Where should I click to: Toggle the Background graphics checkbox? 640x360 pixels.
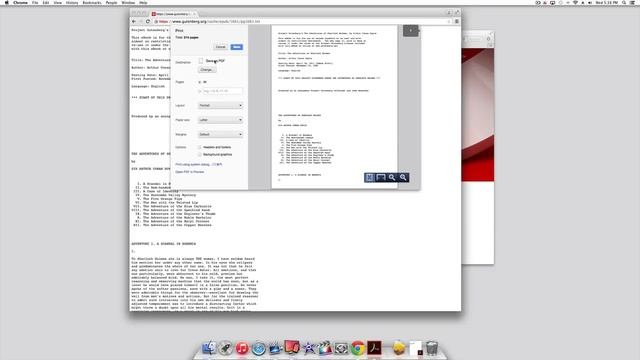coord(200,154)
